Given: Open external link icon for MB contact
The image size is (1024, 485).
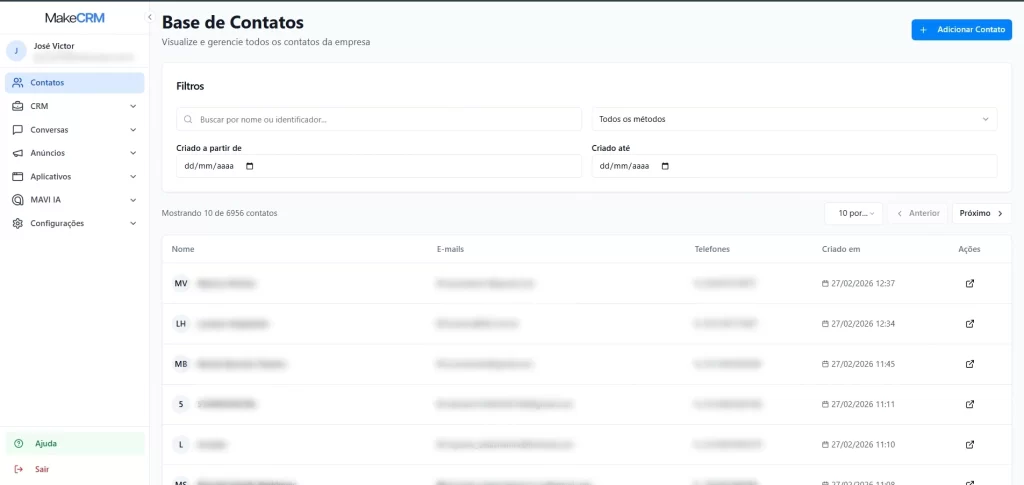Looking at the screenshot, I should pyautogui.click(x=969, y=364).
